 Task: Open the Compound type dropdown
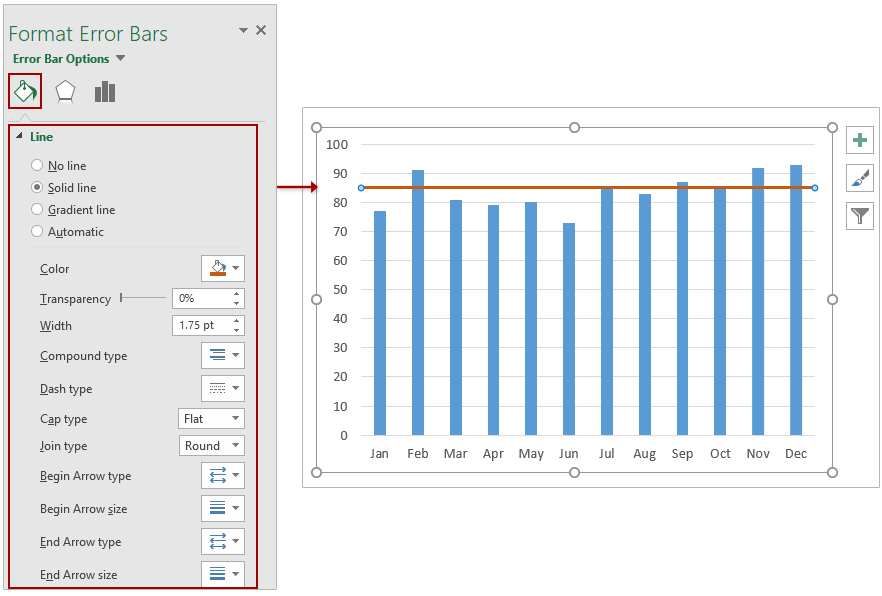pyautogui.click(x=222, y=355)
